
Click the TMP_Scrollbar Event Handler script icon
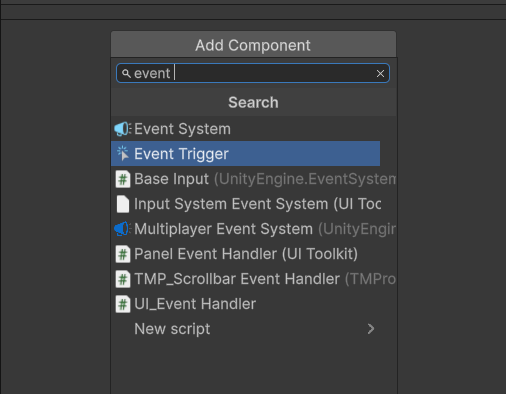(123, 279)
